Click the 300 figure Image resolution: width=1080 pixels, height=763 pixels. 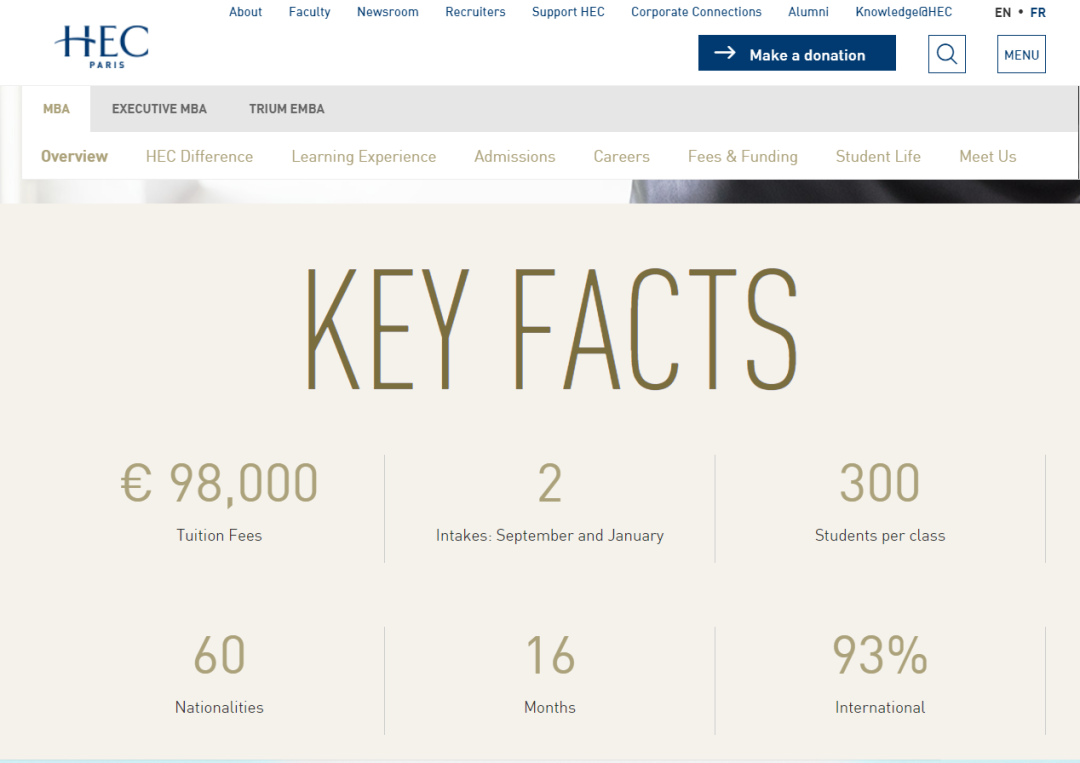coord(880,483)
